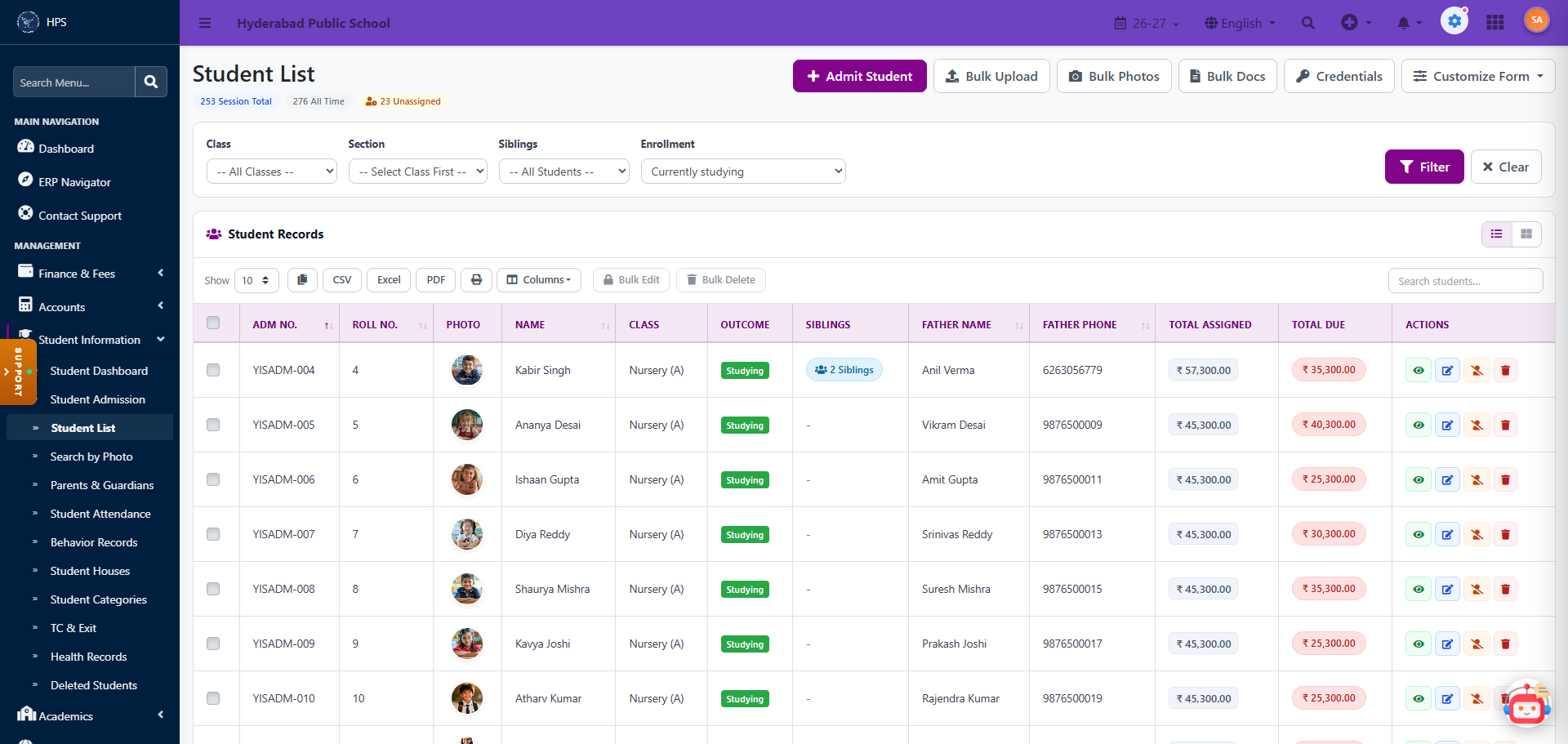Image resolution: width=1568 pixels, height=744 pixels.
Task: Open the Enrollment filter dropdown
Action: (743, 172)
